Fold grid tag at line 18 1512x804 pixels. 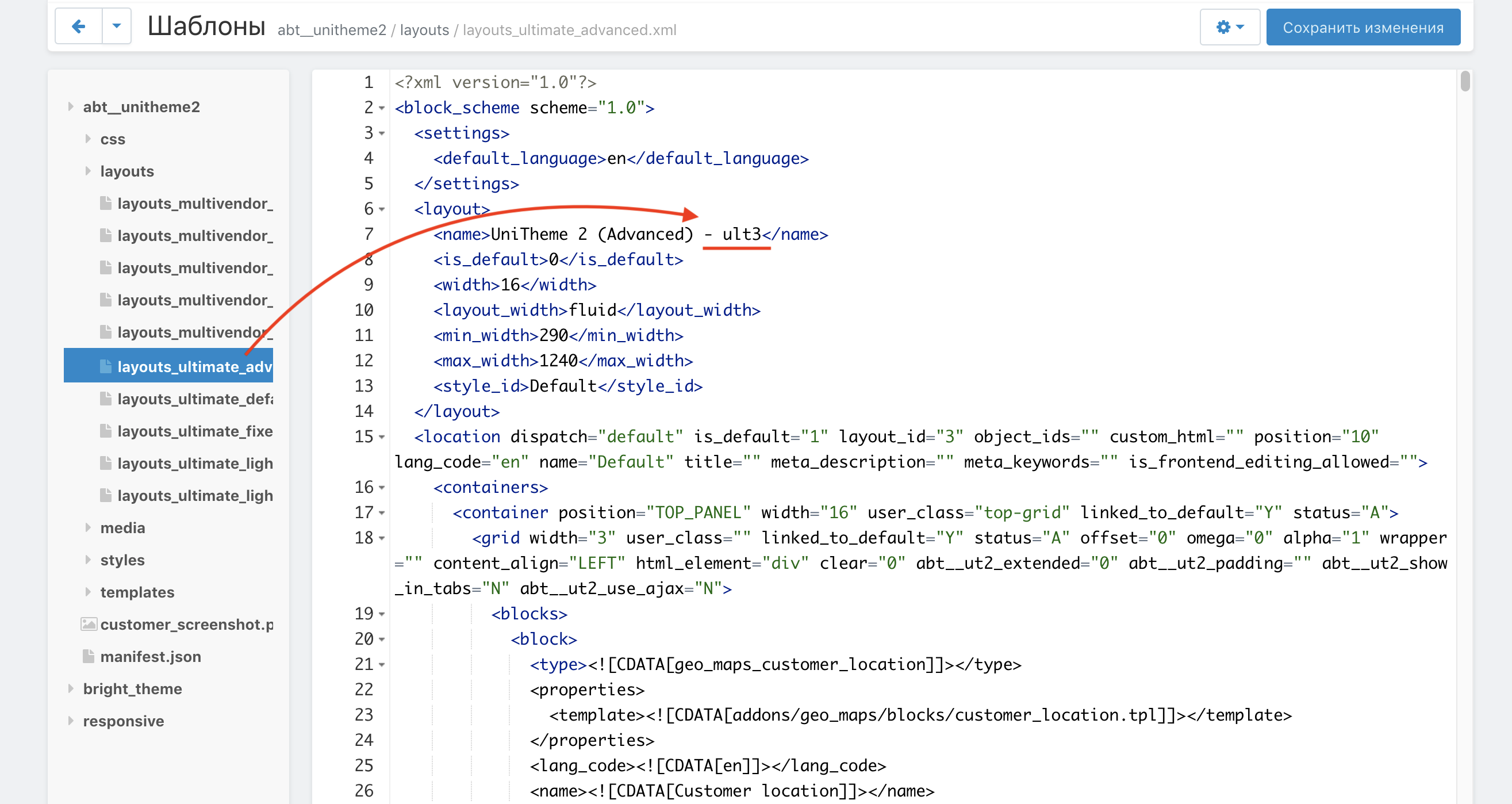tap(382, 538)
